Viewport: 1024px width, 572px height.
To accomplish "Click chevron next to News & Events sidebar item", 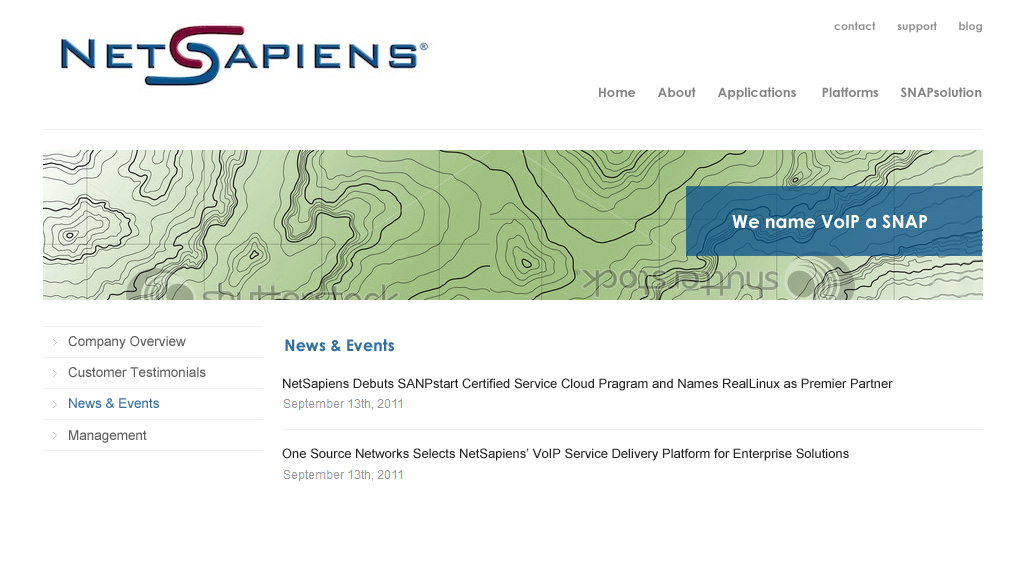I will (x=55, y=404).
